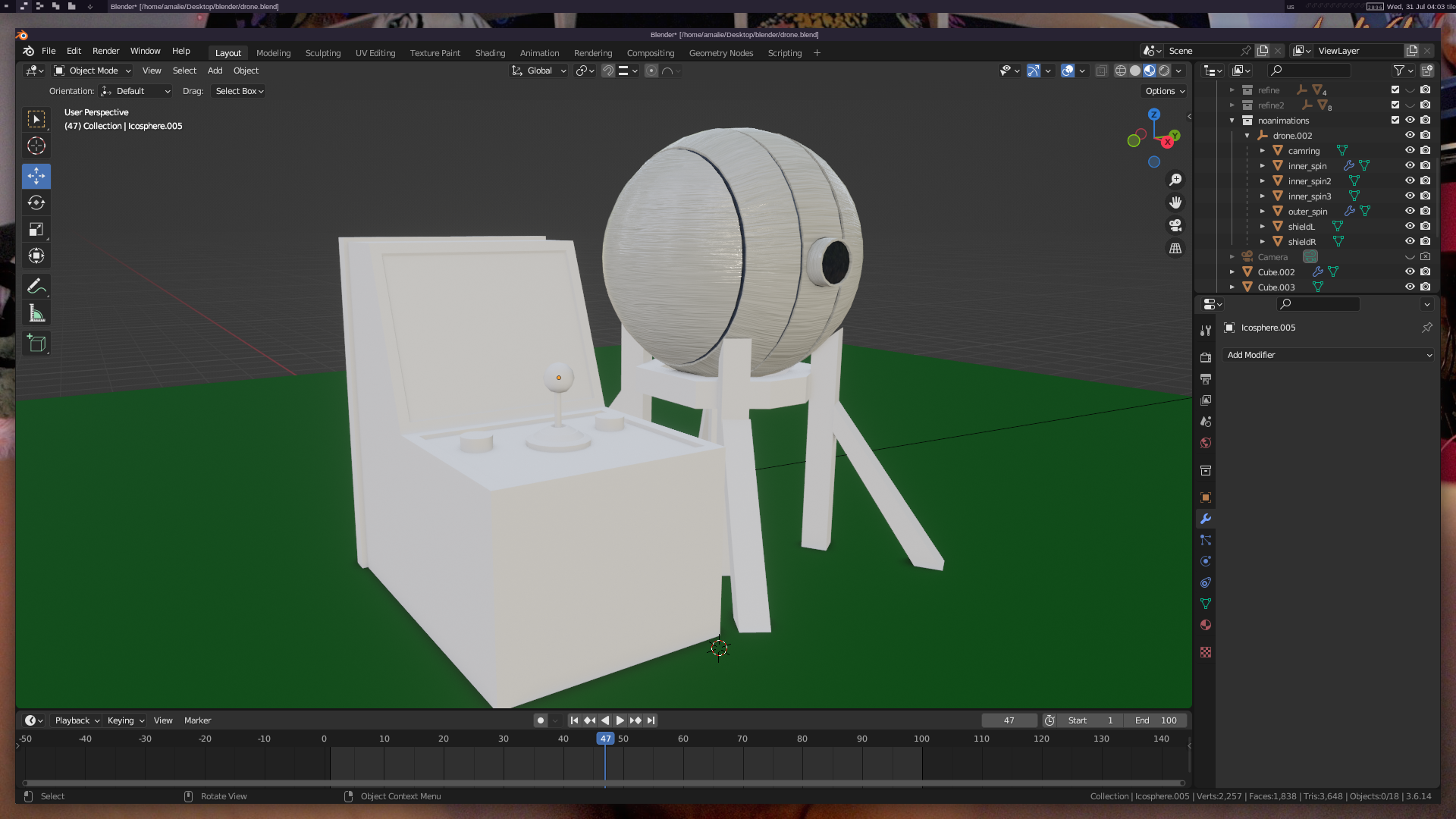
Task: Select the Measure tool
Action: [36, 313]
